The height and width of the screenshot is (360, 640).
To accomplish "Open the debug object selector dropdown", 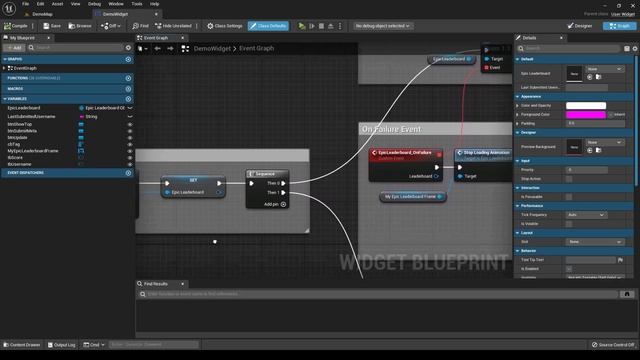I will [x=382, y=26].
